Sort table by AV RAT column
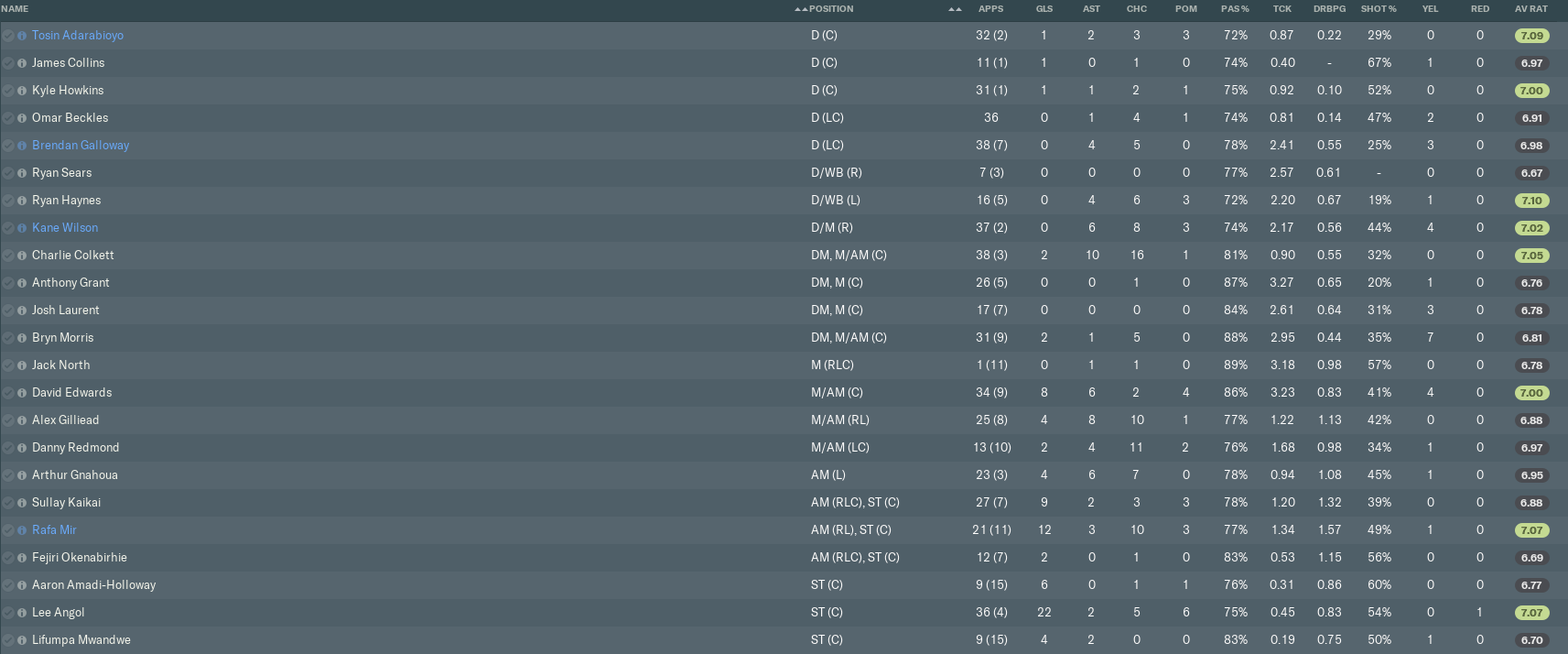 tap(1530, 9)
